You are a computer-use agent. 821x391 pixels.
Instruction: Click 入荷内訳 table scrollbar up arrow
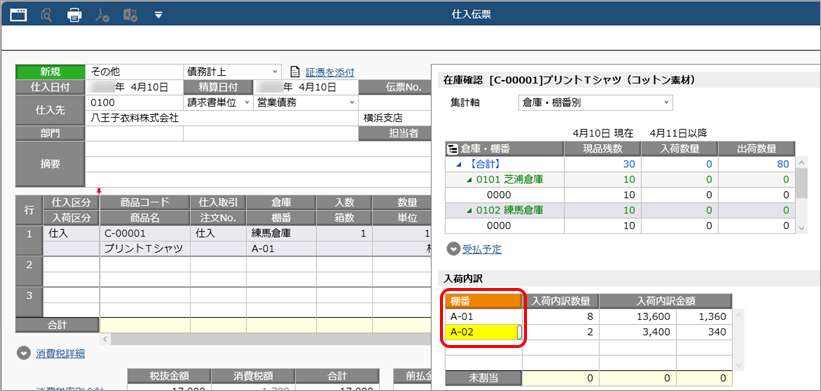tap(739, 316)
